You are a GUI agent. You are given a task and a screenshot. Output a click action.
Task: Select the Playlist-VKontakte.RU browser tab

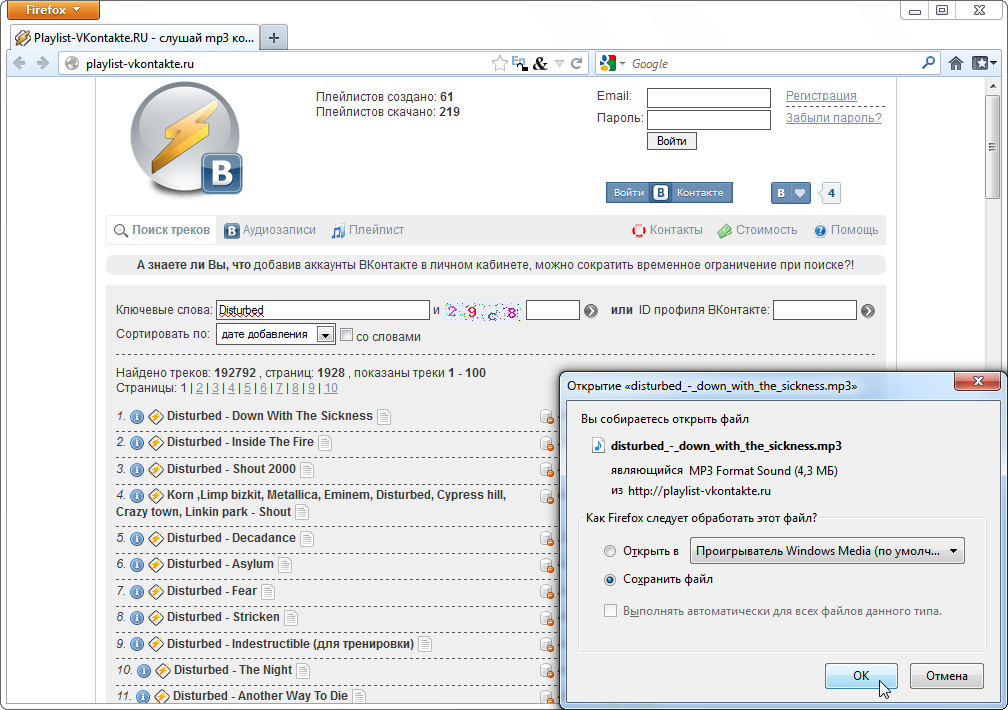pos(136,38)
